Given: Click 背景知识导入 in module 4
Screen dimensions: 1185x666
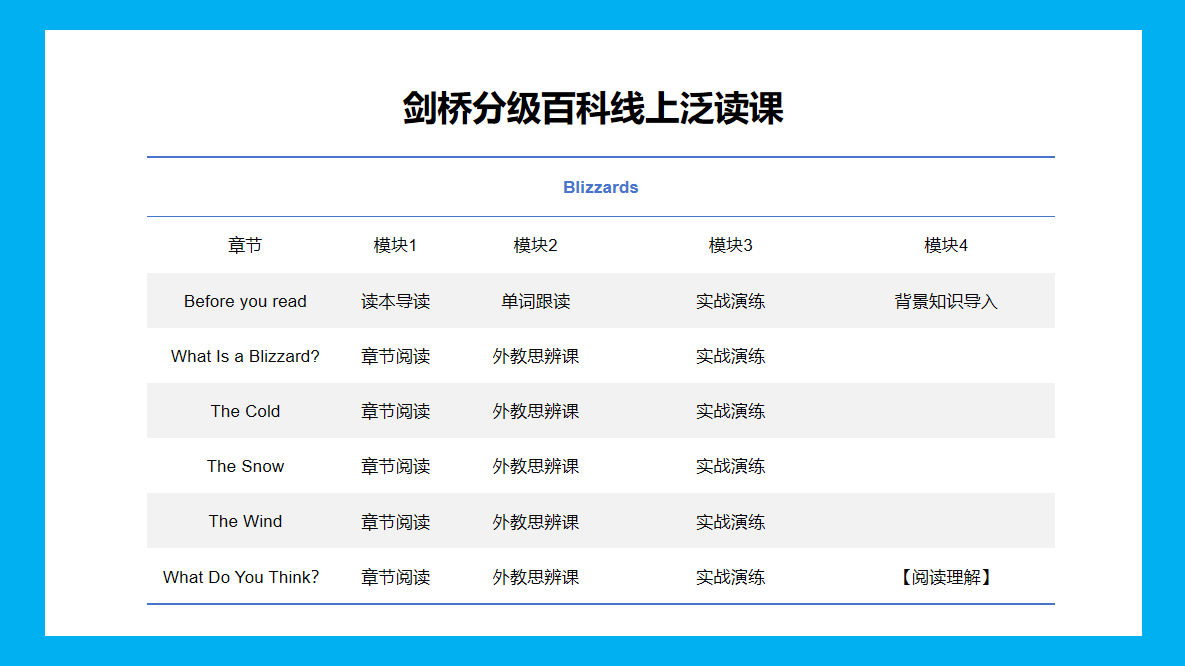Looking at the screenshot, I should [x=944, y=300].
